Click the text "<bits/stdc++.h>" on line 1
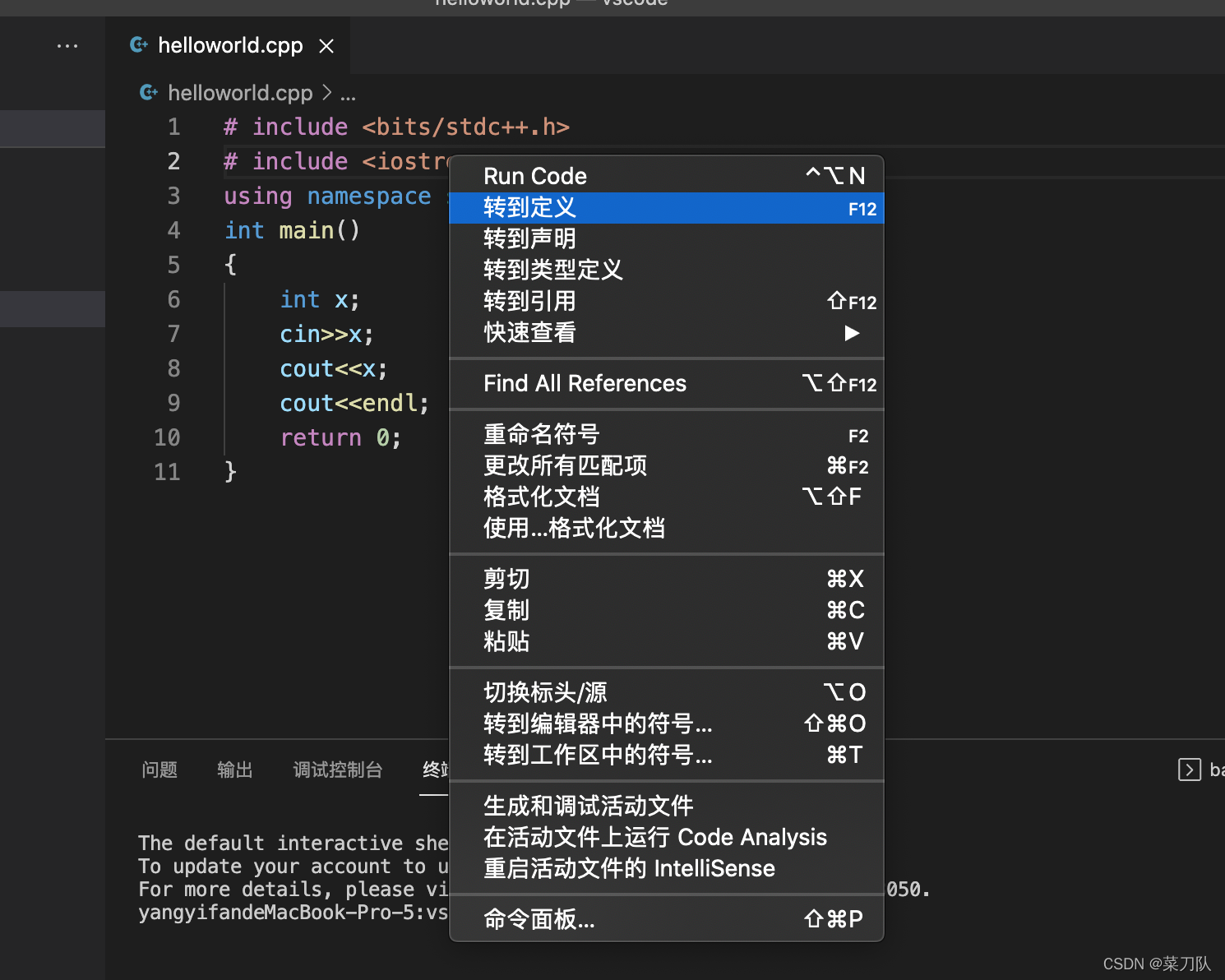The height and width of the screenshot is (980, 1225). [x=465, y=127]
